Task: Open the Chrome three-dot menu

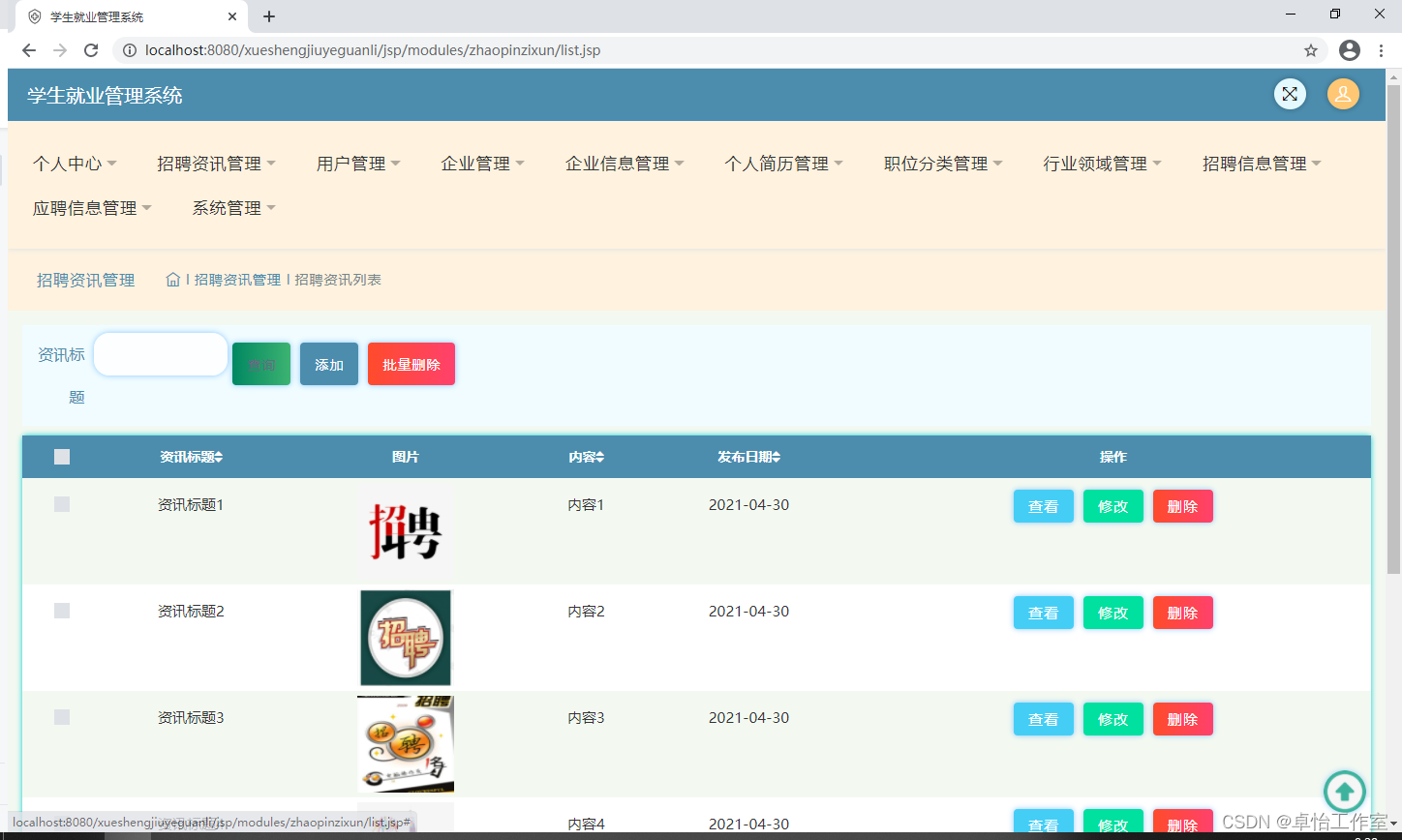Action: click(x=1382, y=50)
